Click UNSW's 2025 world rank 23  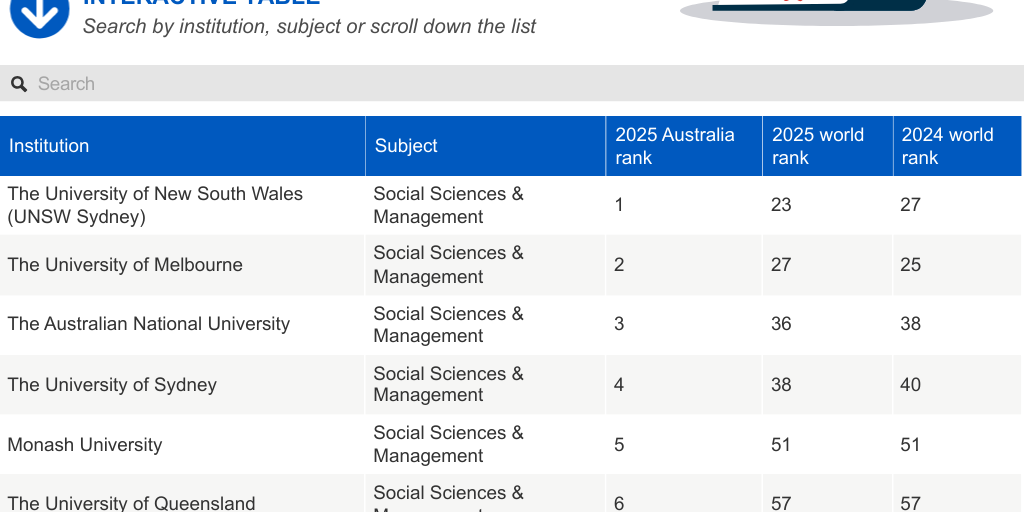click(x=781, y=205)
